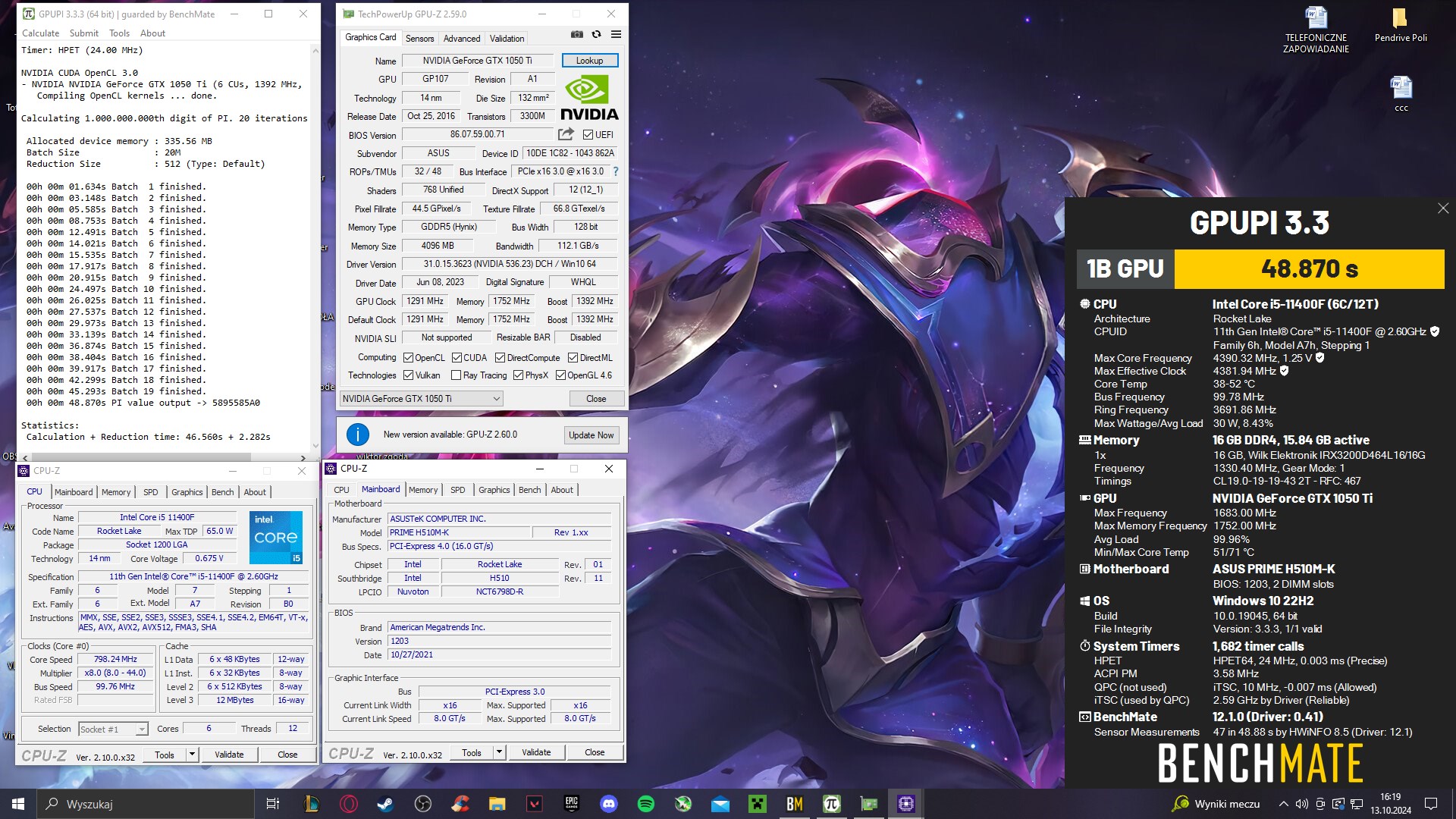
Task: Switch to GPUPI taskbar icon
Action: (832, 804)
